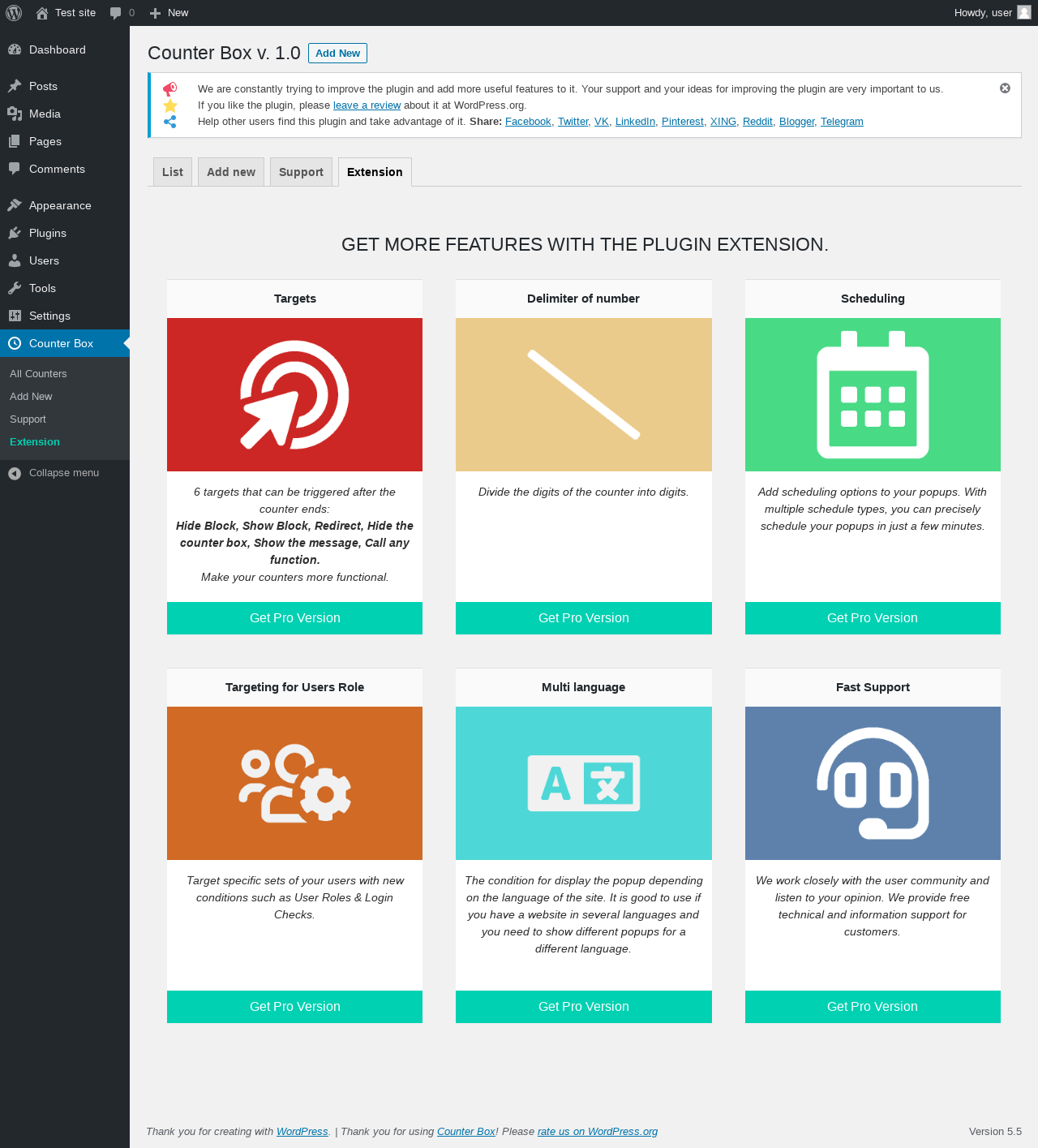The width and height of the screenshot is (1038, 1148).
Task: Open Appearance menu
Action: click(65, 205)
